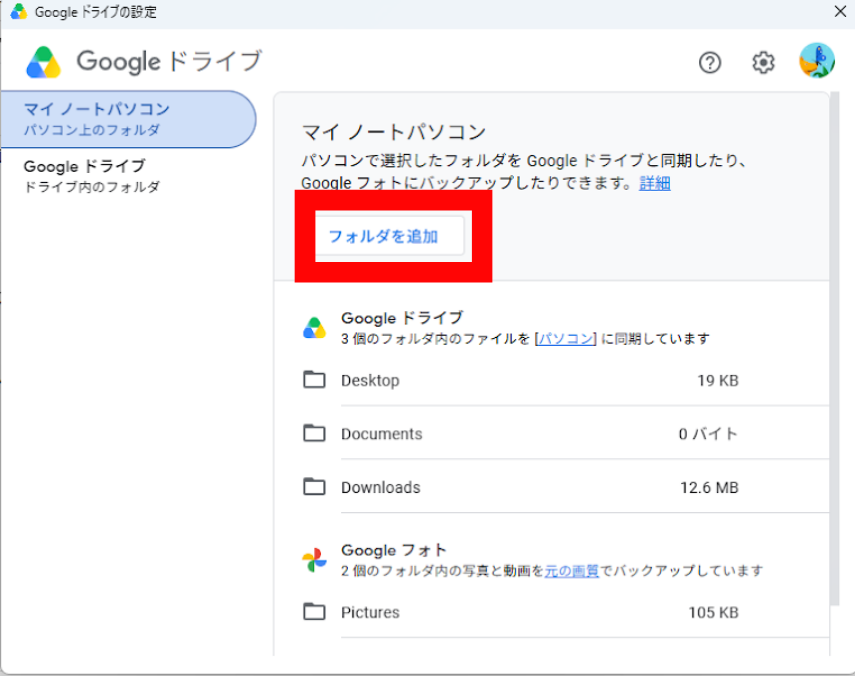Click the Google フォト pinwheel icon
This screenshot has width=856, height=676.
[x=314, y=560]
